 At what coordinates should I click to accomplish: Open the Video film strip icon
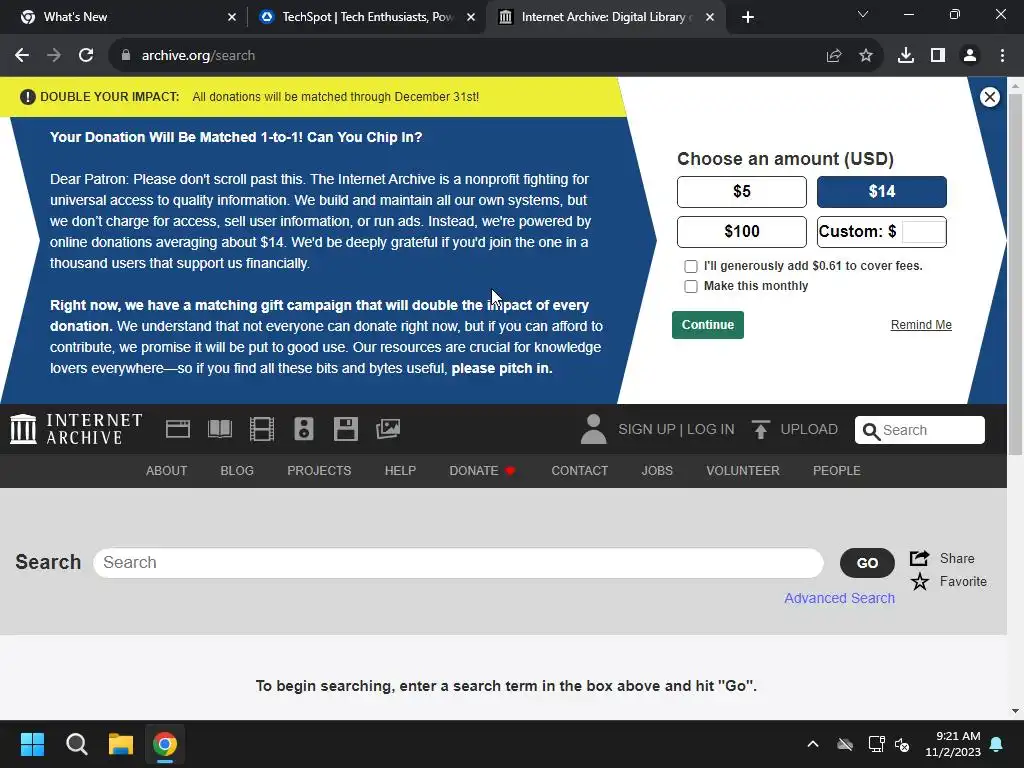[x=262, y=429]
